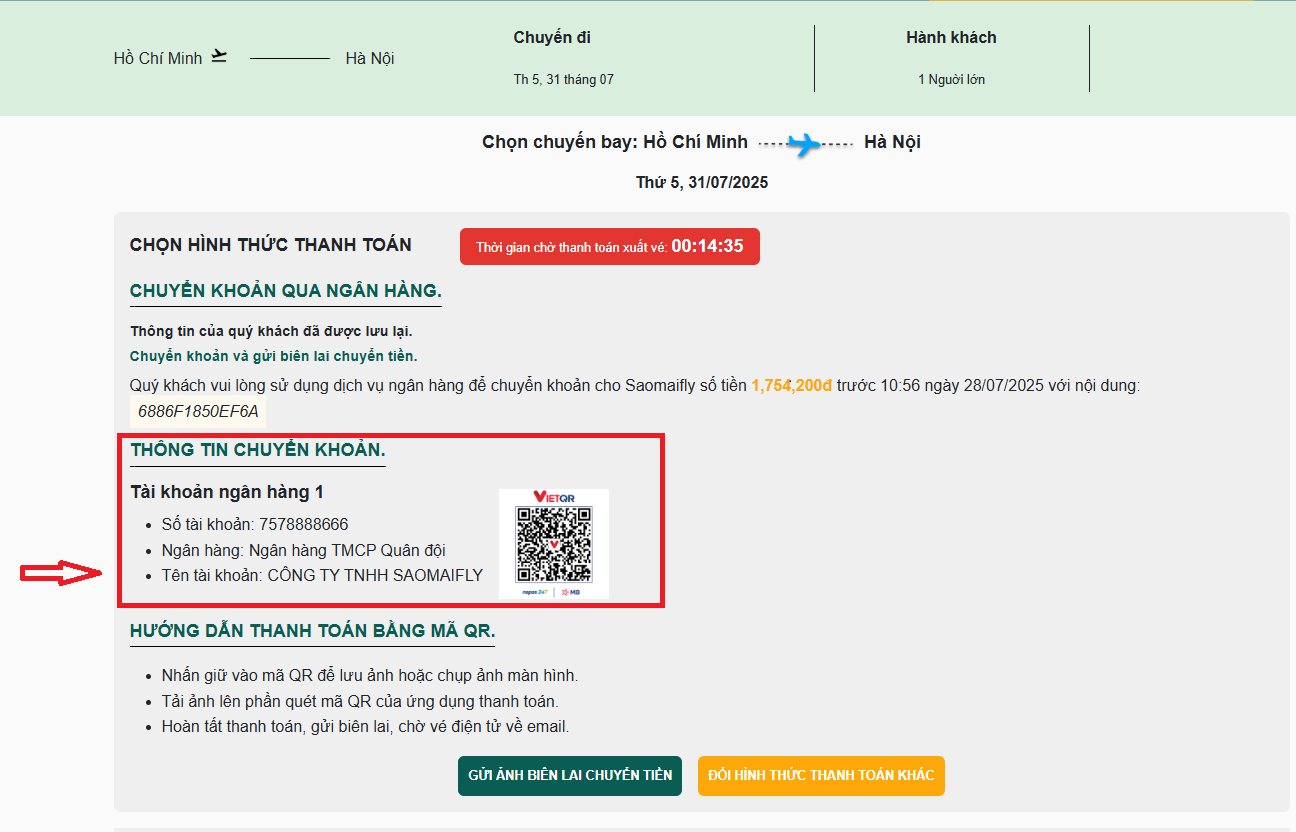This screenshot has width=1296, height=832.
Task: Click 'Hà Nội' in top header route
Action: (370, 58)
